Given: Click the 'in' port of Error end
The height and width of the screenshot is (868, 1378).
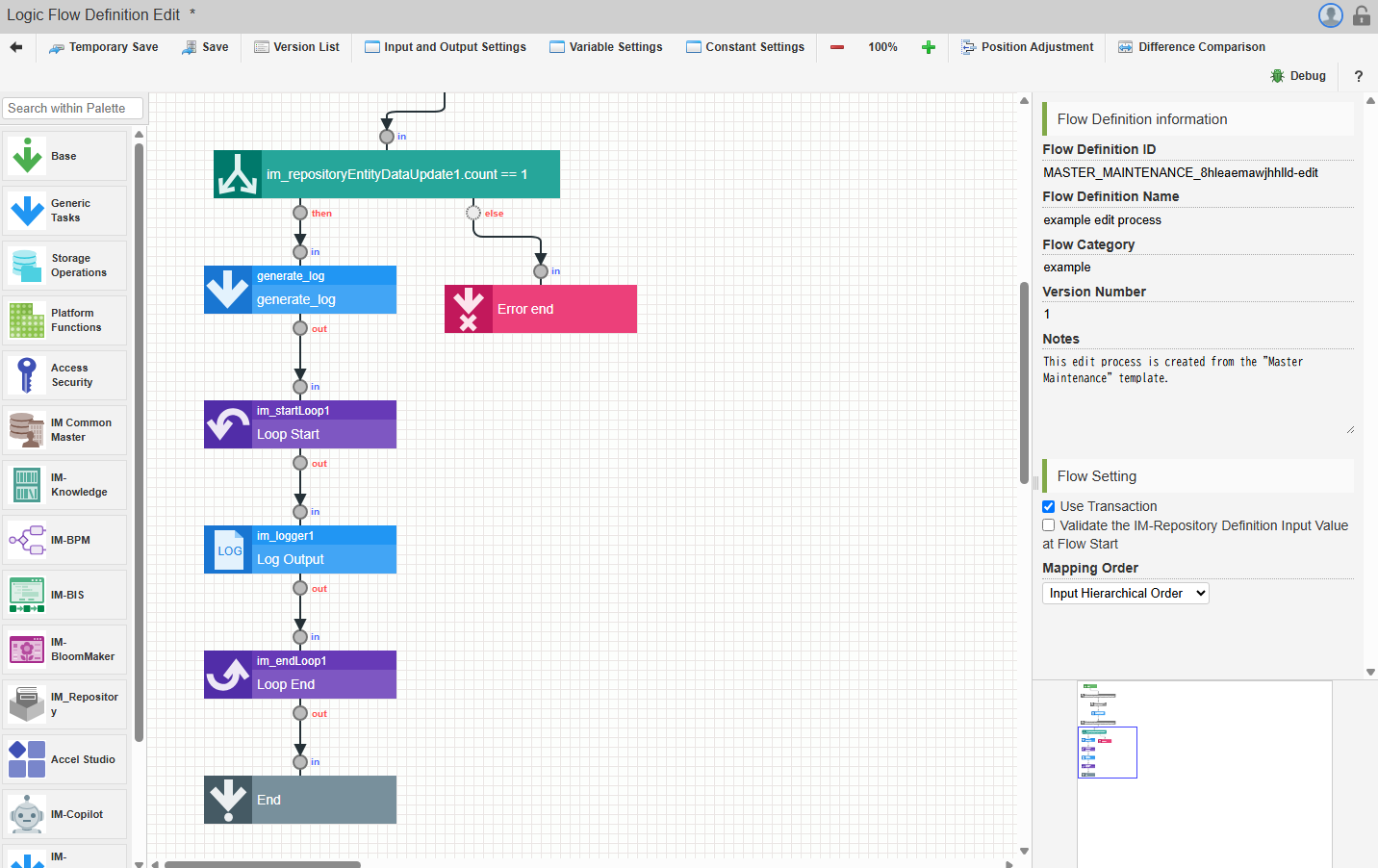Looking at the screenshot, I should tap(541, 270).
